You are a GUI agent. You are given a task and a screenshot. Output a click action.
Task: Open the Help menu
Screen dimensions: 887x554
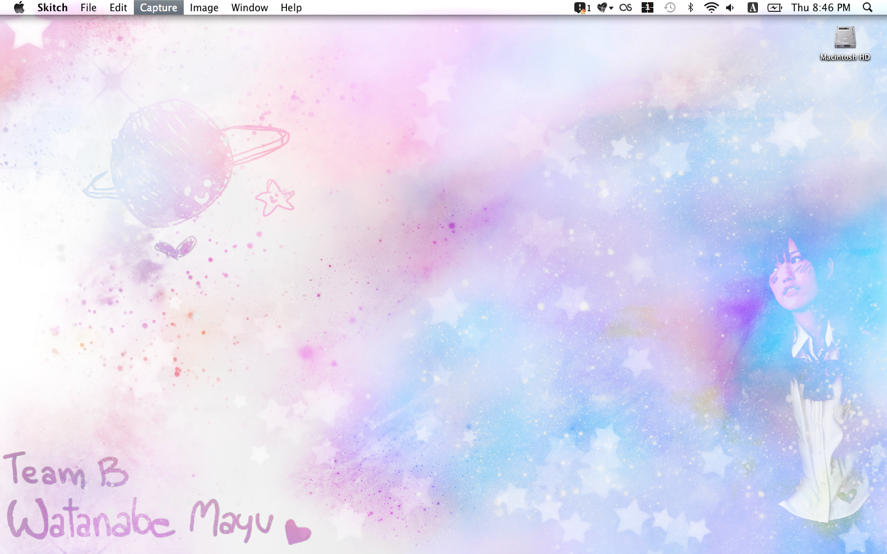[291, 7]
